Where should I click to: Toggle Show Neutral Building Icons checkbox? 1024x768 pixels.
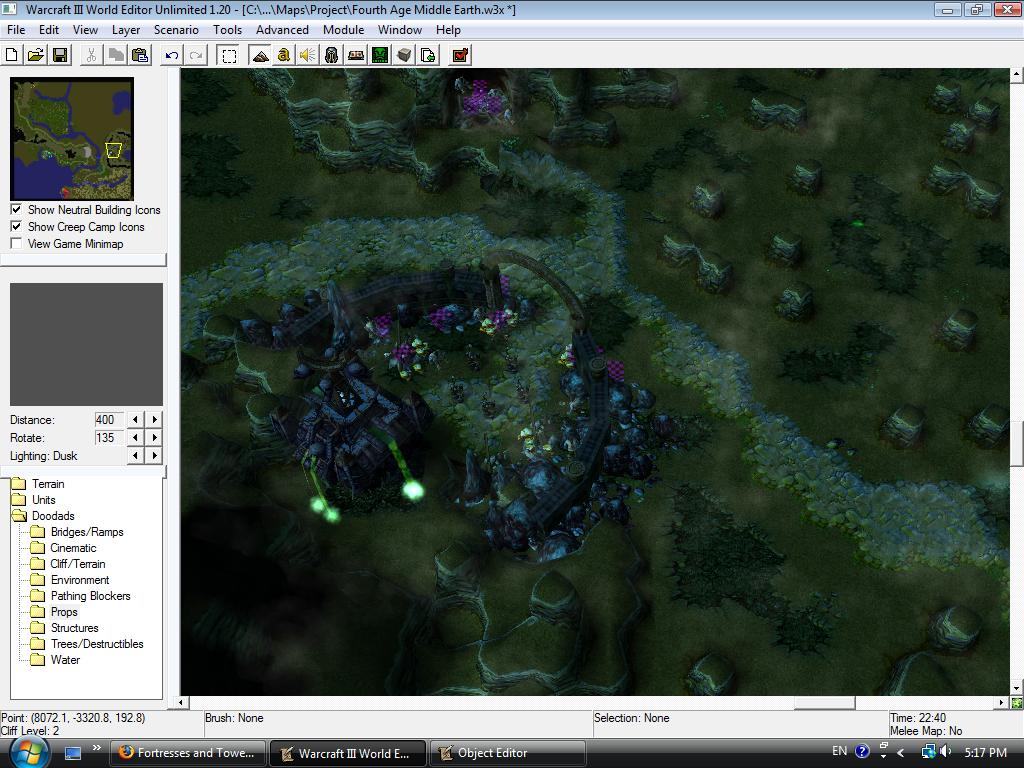coord(16,210)
